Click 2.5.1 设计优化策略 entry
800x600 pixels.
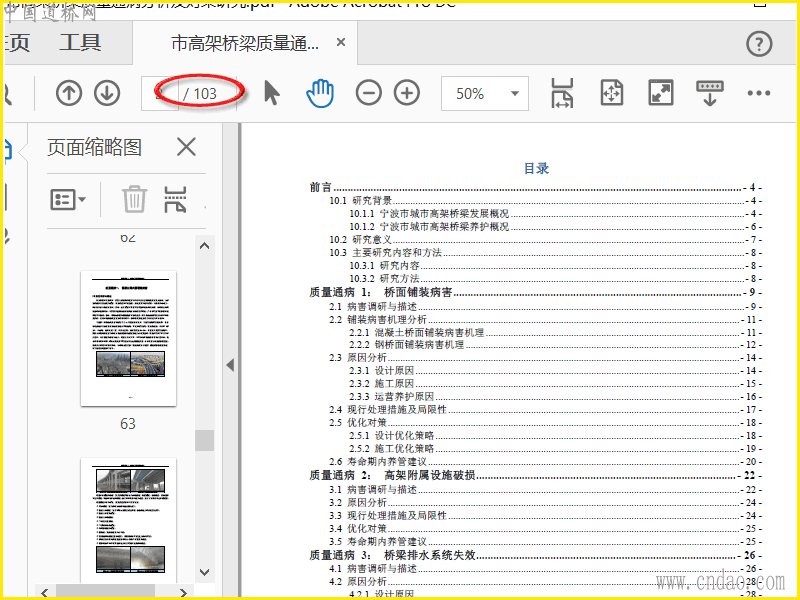tap(556, 436)
